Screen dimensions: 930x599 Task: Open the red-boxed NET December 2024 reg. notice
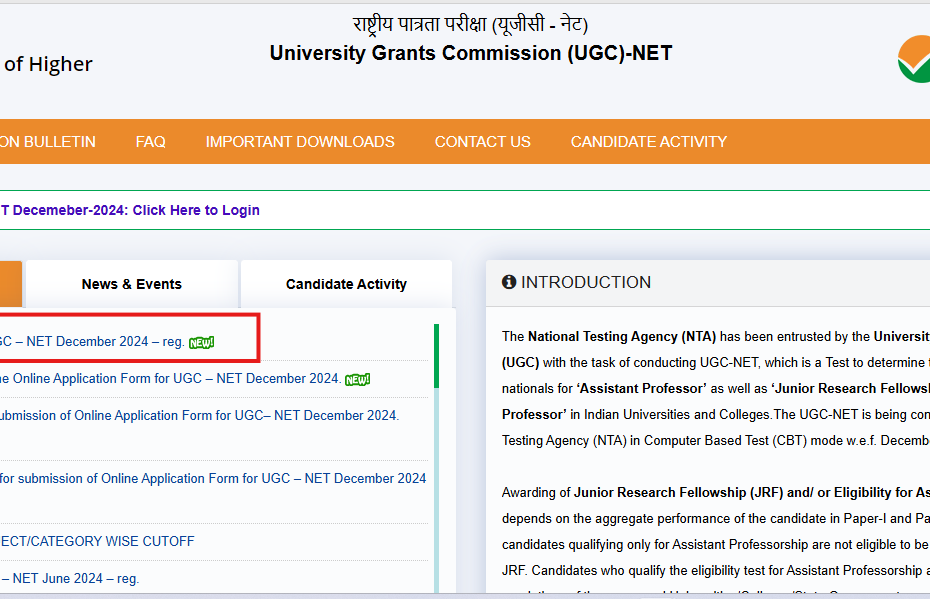coord(92,342)
